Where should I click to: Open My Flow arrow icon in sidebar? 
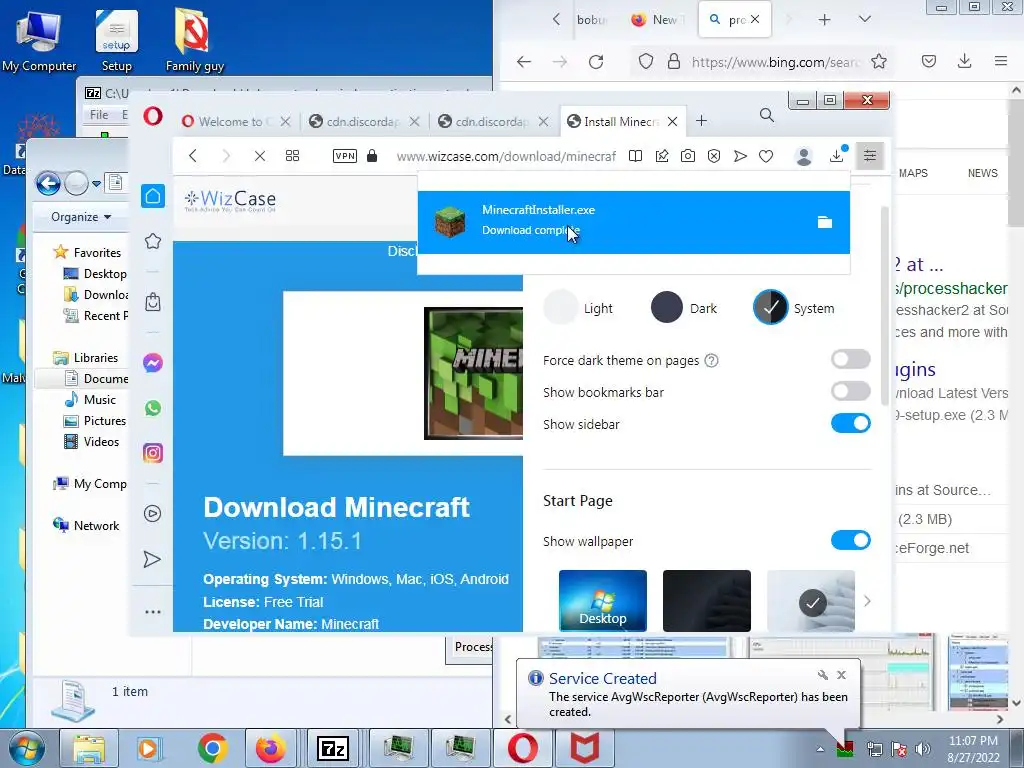coord(152,559)
